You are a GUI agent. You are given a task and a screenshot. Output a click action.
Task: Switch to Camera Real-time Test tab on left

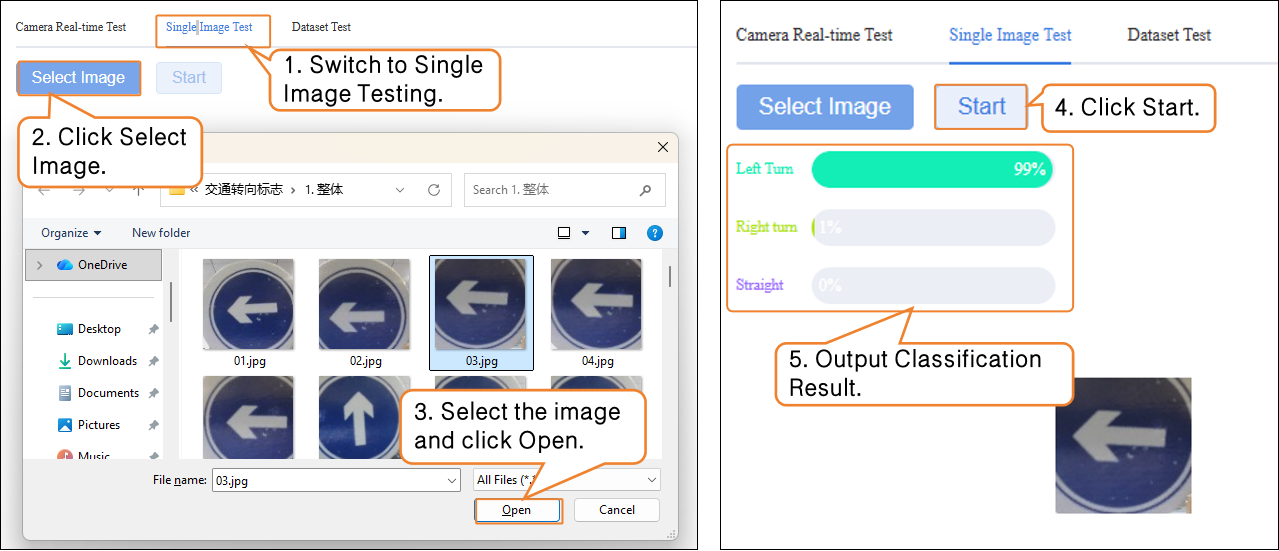click(71, 27)
